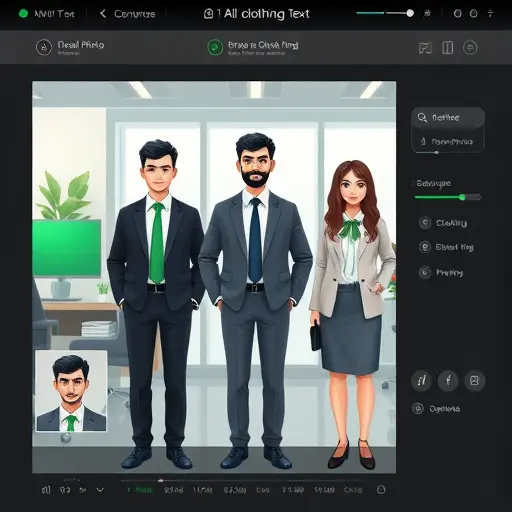Viewport: 512px width, 512px height.
Task: Click the green status dot in the top bar
Action: (x=23, y=14)
